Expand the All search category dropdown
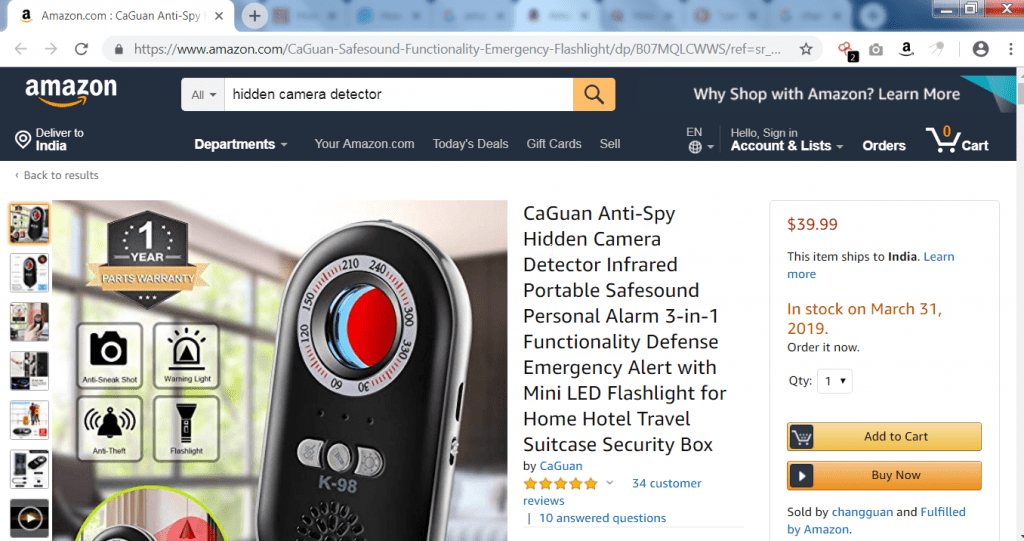This screenshot has width=1024, height=541. point(203,95)
